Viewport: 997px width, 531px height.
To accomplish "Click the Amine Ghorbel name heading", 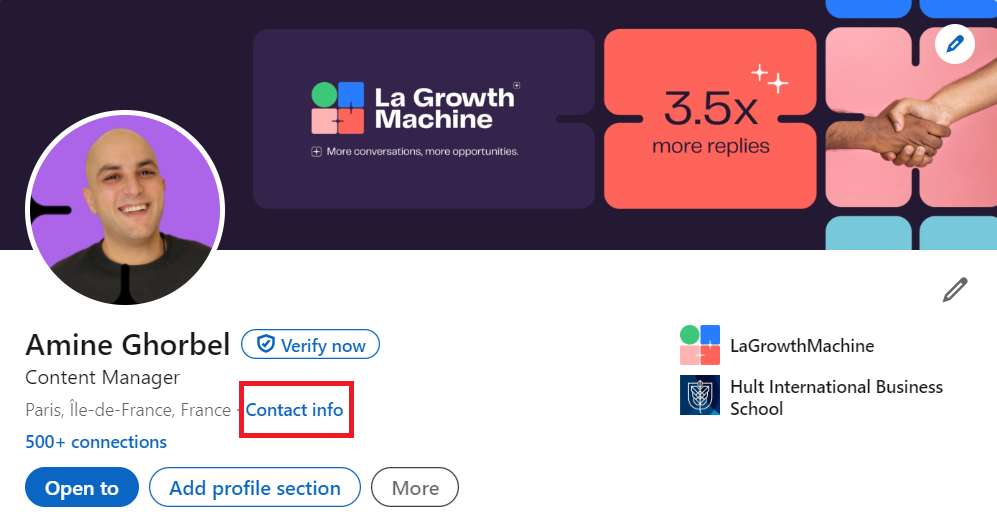I will 128,344.
